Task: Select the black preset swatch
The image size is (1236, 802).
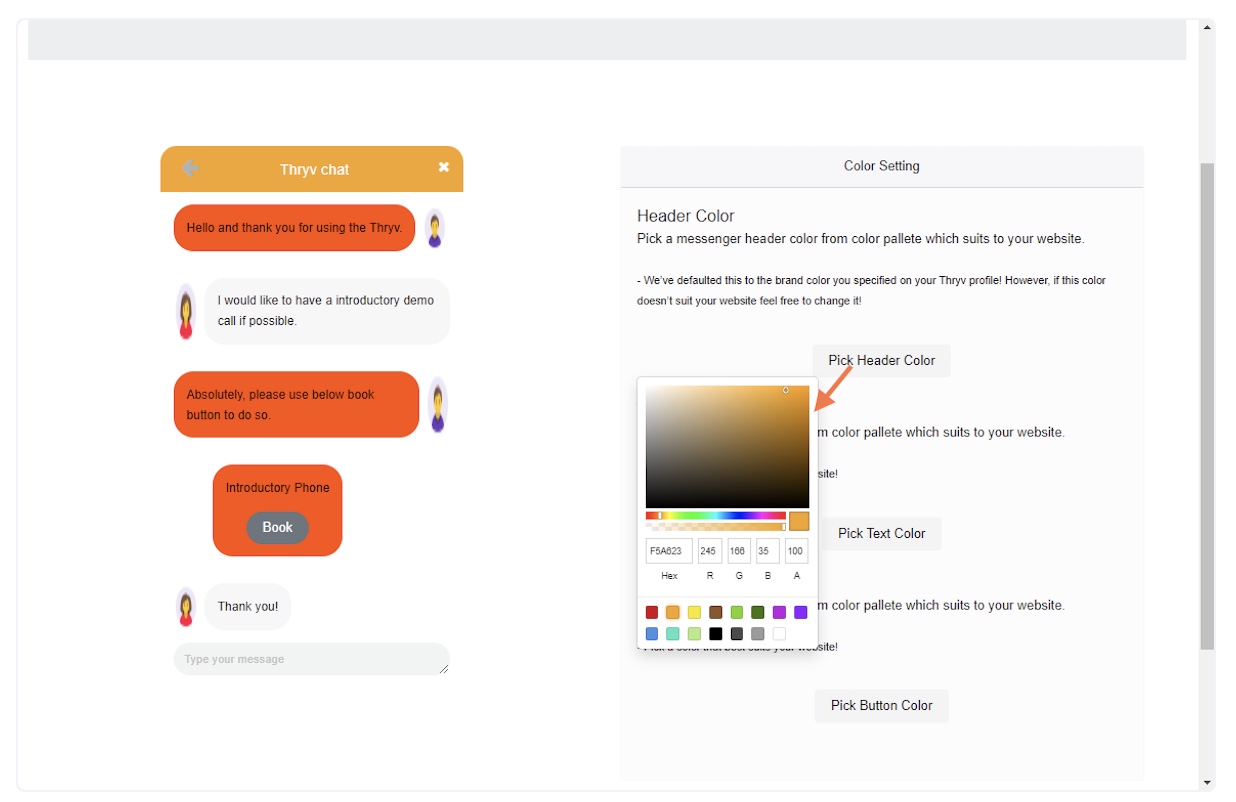Action: tap(716, 634)
